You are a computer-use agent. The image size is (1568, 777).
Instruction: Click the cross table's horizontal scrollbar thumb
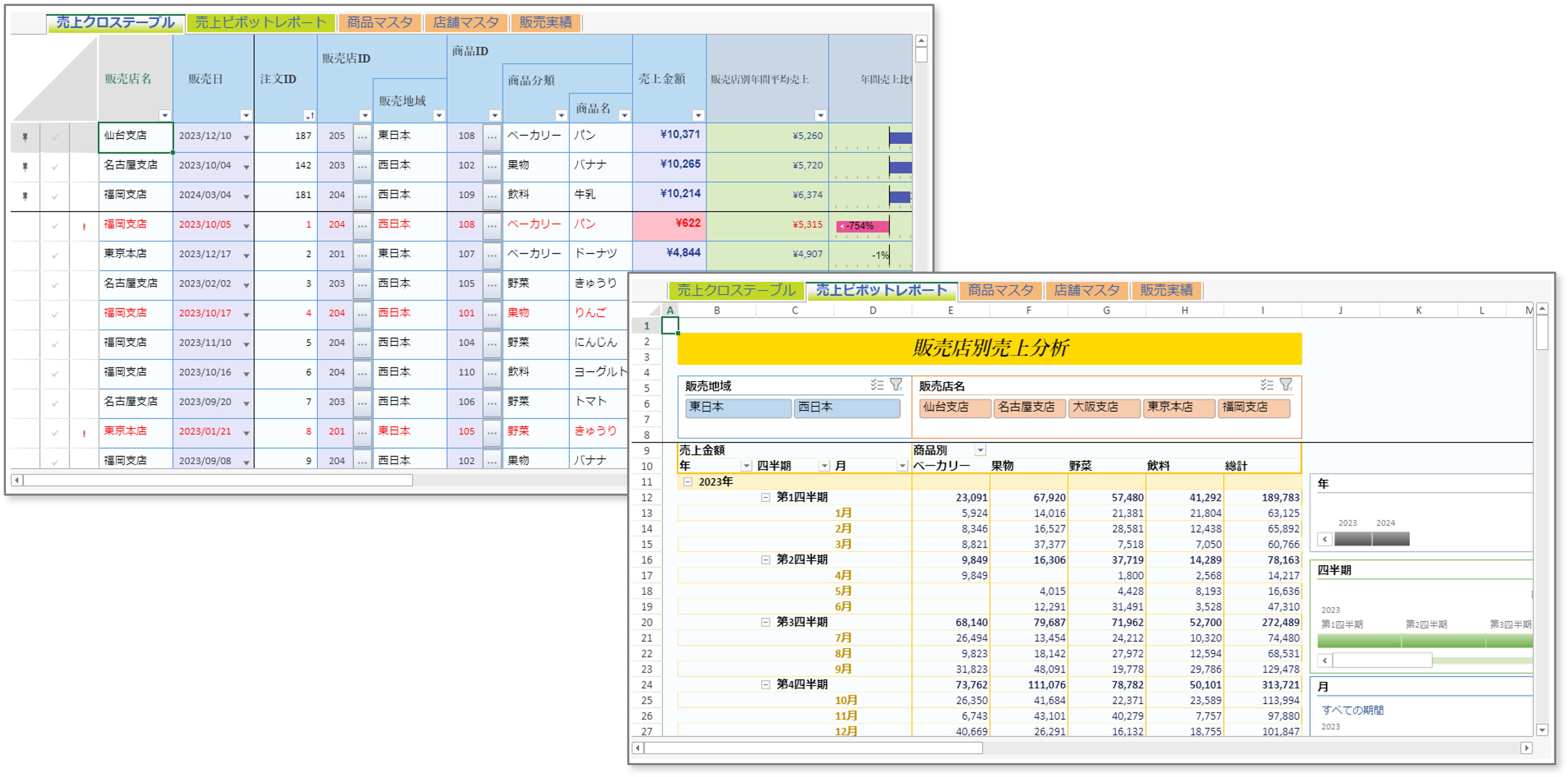218,480
